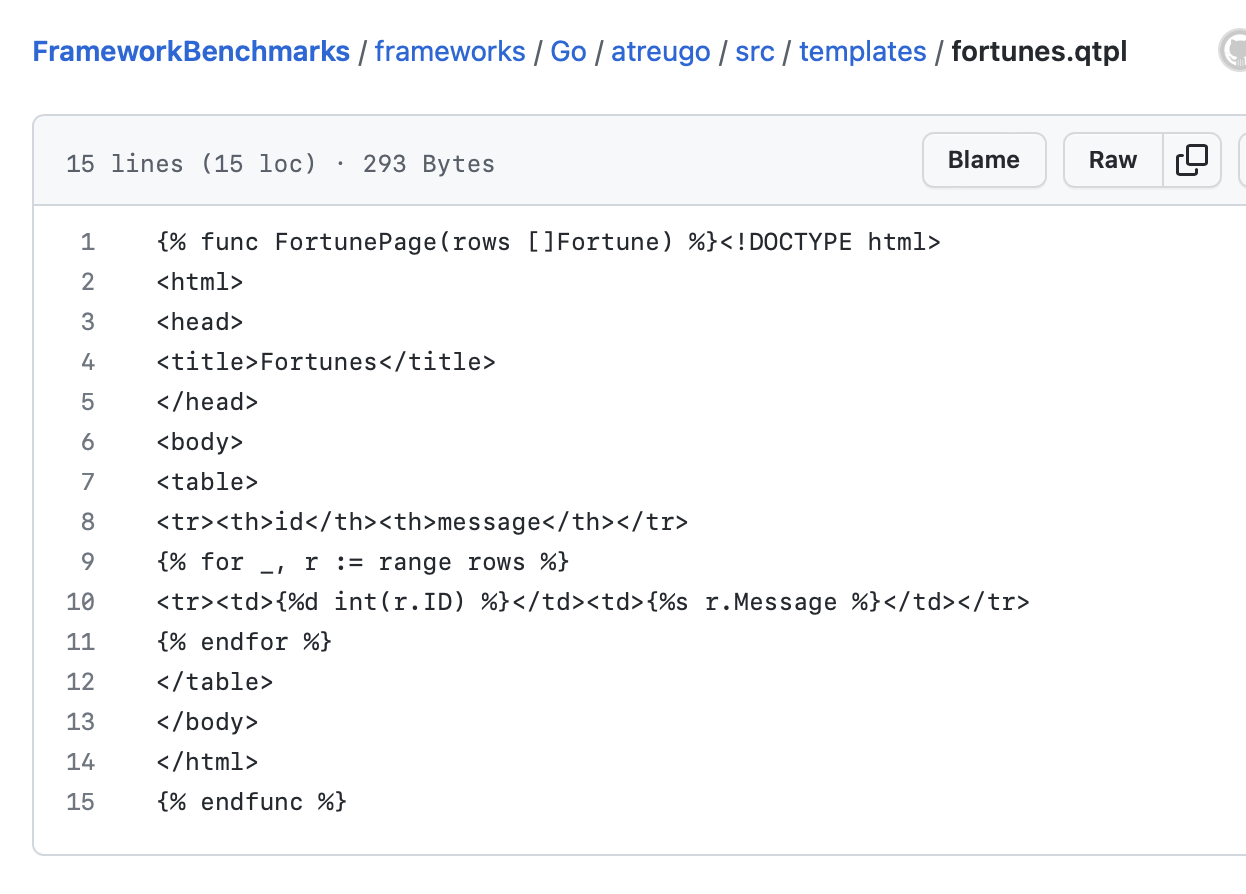1246x894 pixels.
Task: Open the templates folder breadcrumb
Action: pos(863,52)
